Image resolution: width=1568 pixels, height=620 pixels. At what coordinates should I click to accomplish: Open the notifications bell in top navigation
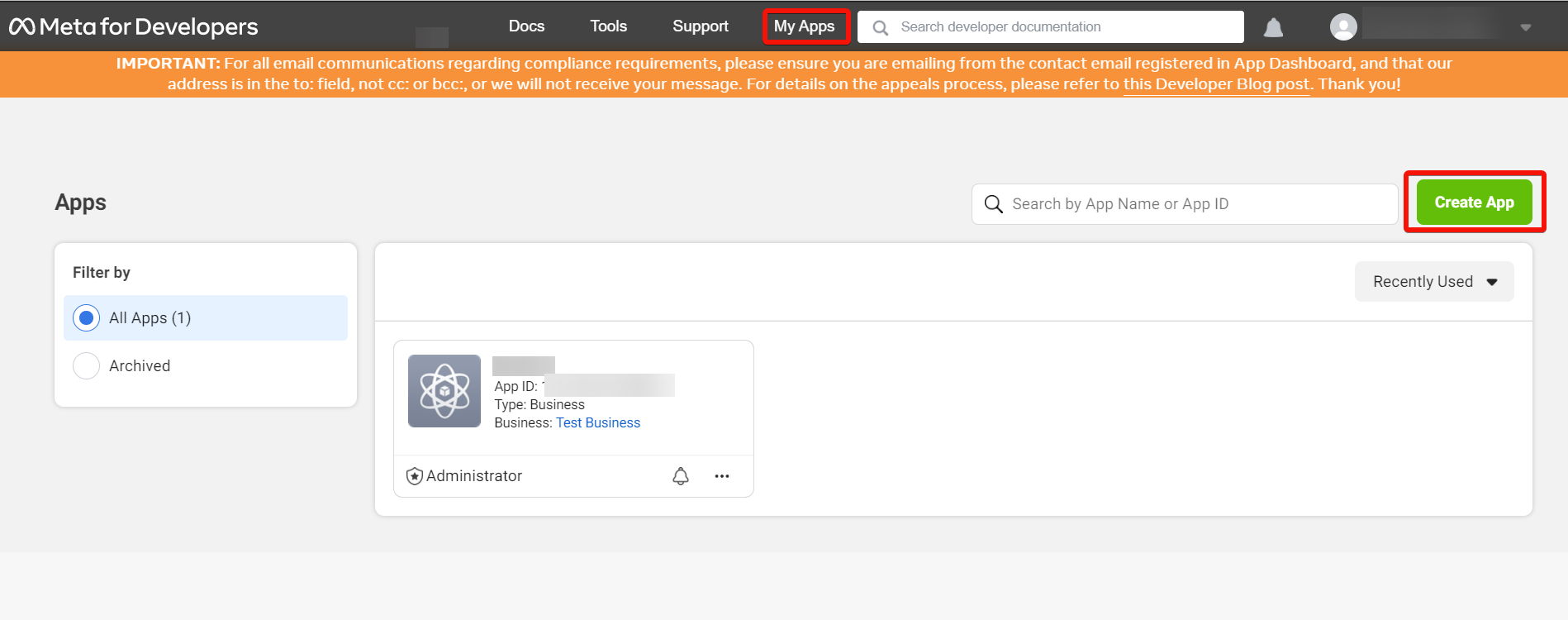coord(1273,28)
